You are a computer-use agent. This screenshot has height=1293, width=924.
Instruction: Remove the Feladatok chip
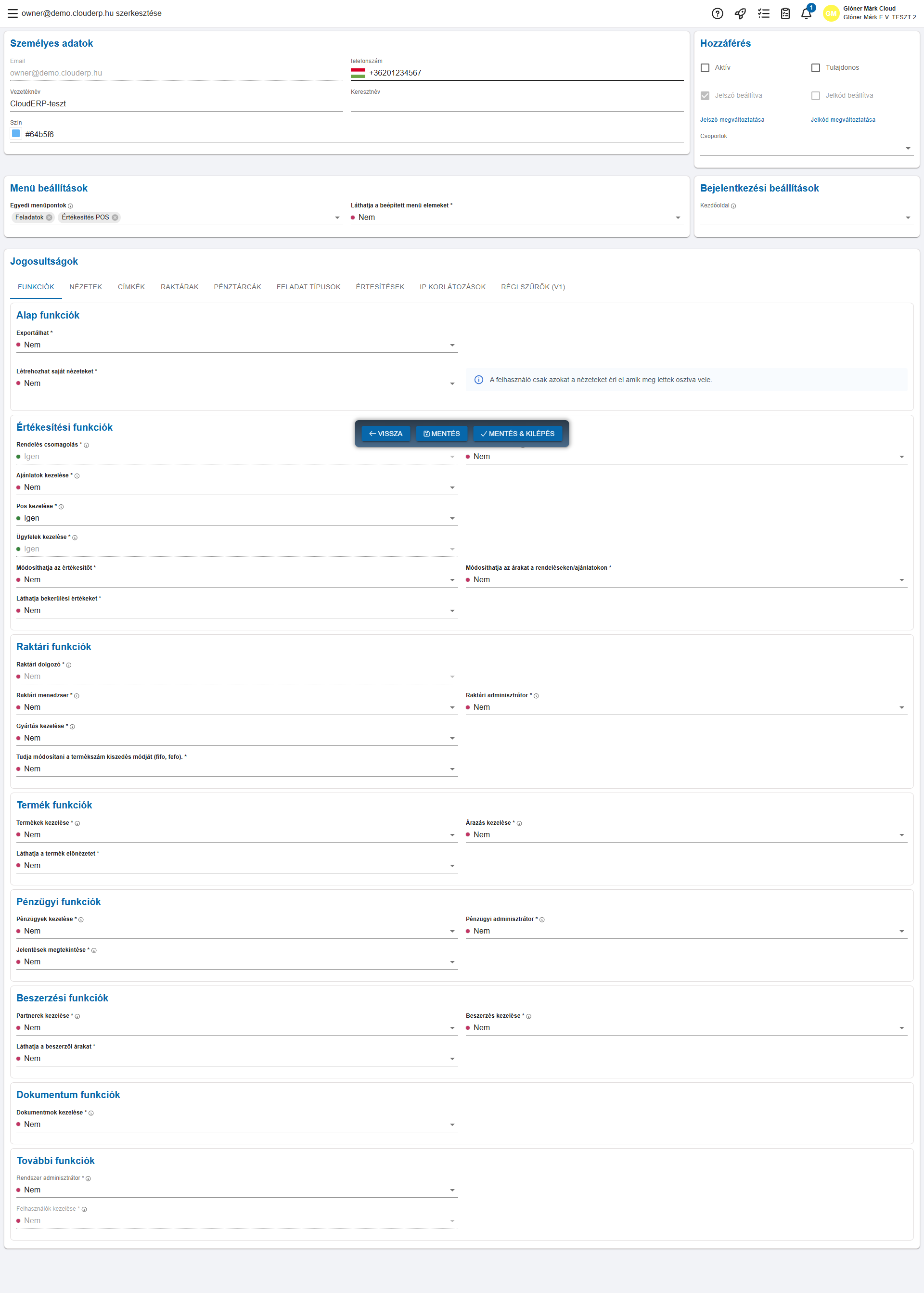coord(50,218)
